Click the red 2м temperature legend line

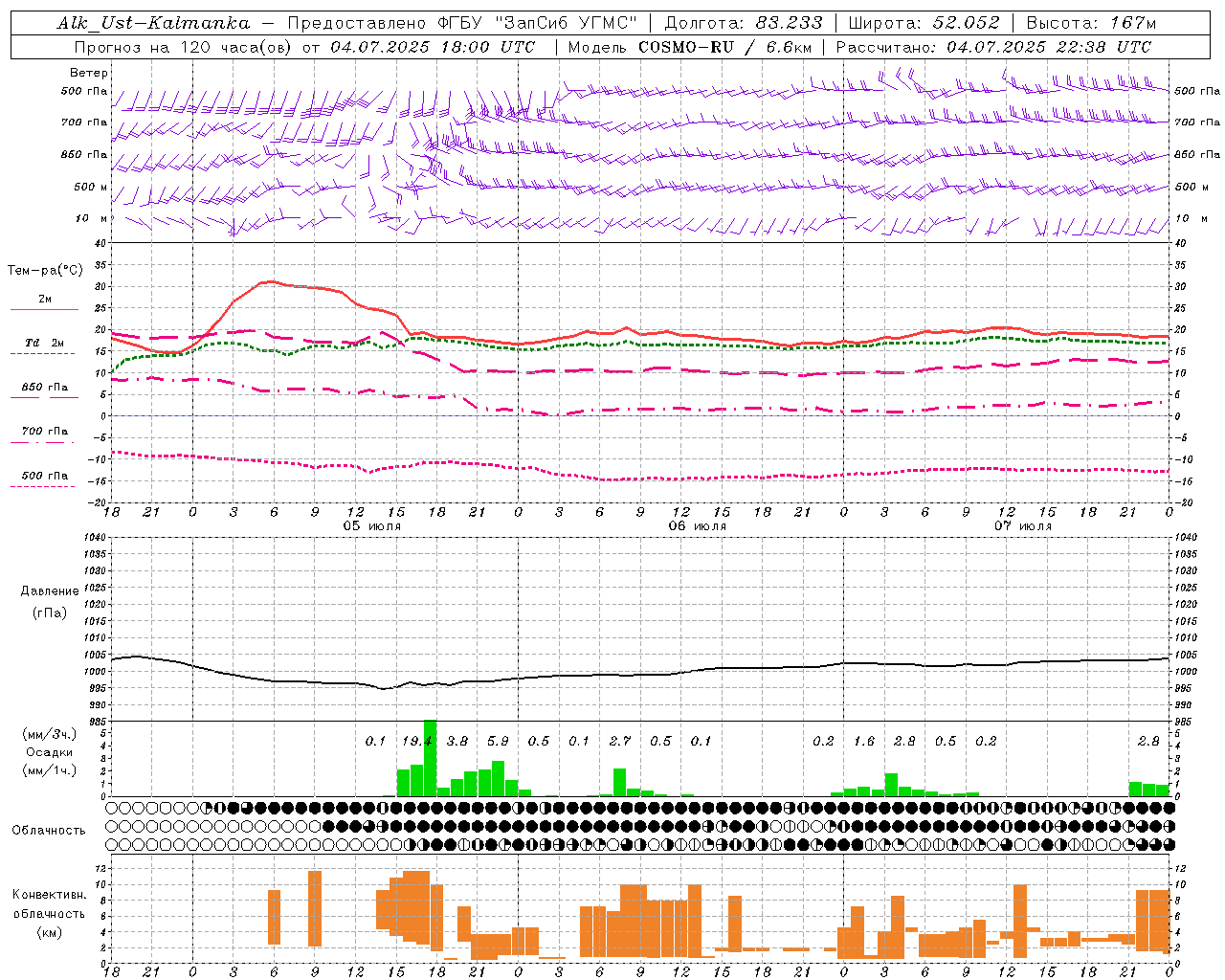pos(44,309)
